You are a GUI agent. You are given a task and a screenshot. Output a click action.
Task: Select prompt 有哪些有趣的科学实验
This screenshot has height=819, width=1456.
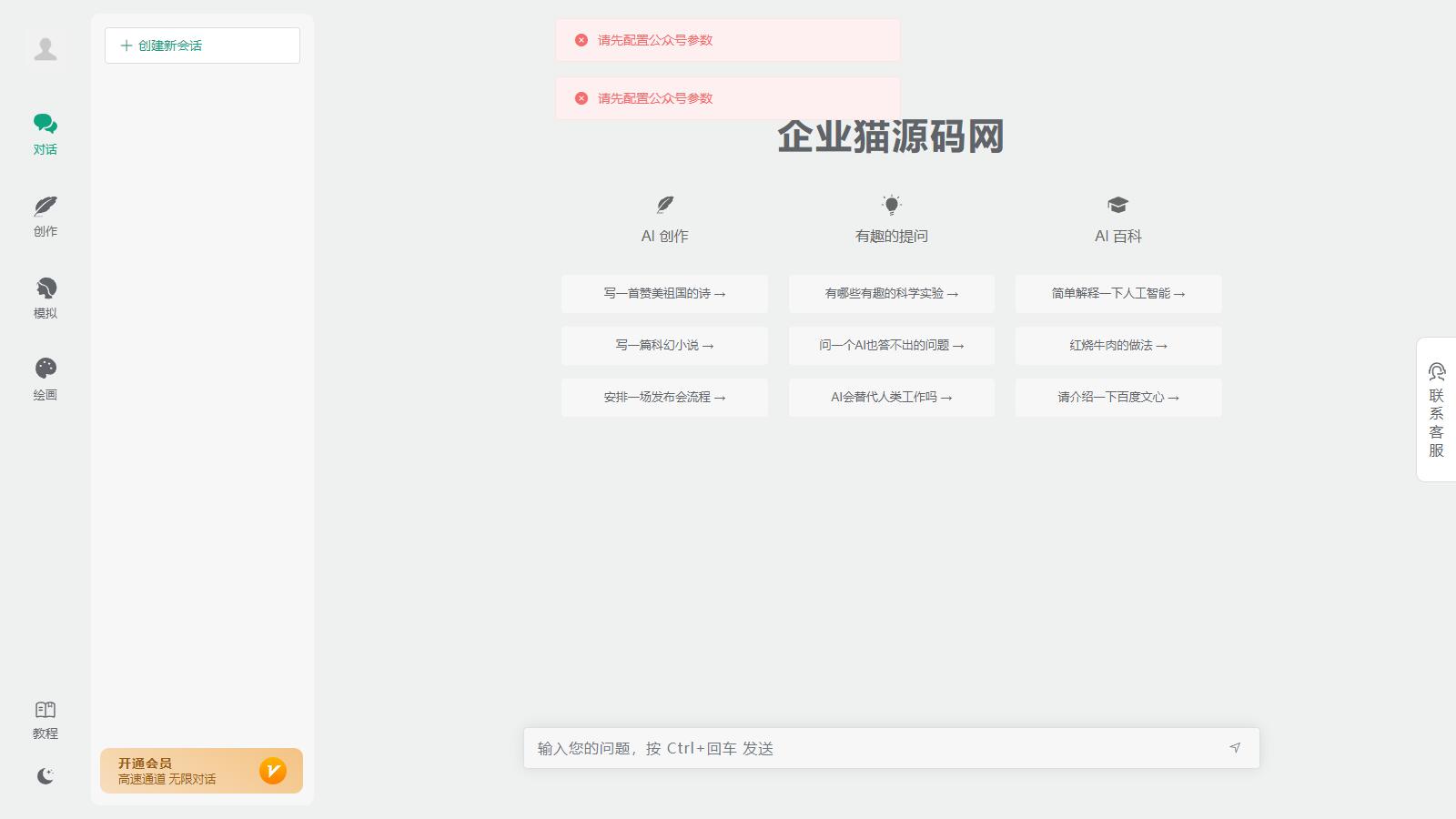(891, 294)
